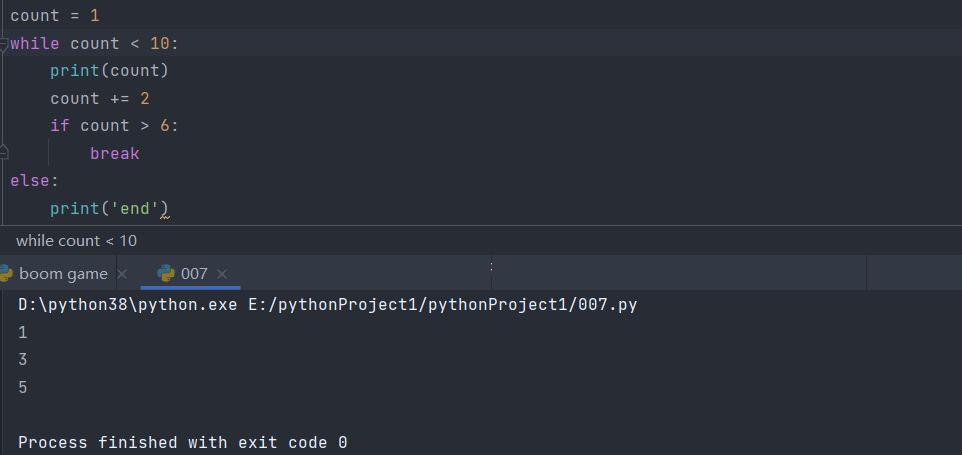Click the fold end marker beside break

pos(4,153)
